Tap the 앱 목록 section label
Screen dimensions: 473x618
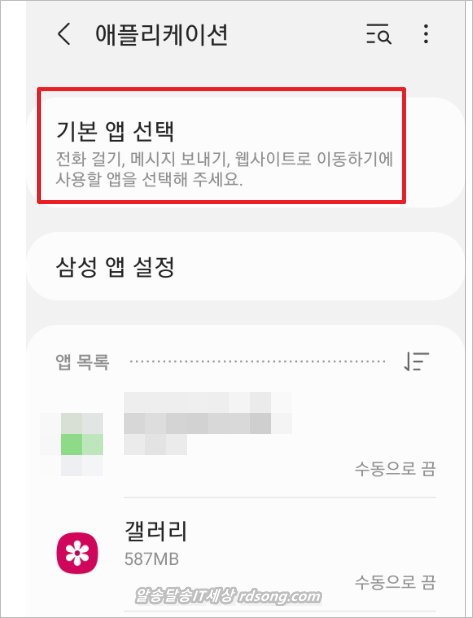tap(82, 361)
